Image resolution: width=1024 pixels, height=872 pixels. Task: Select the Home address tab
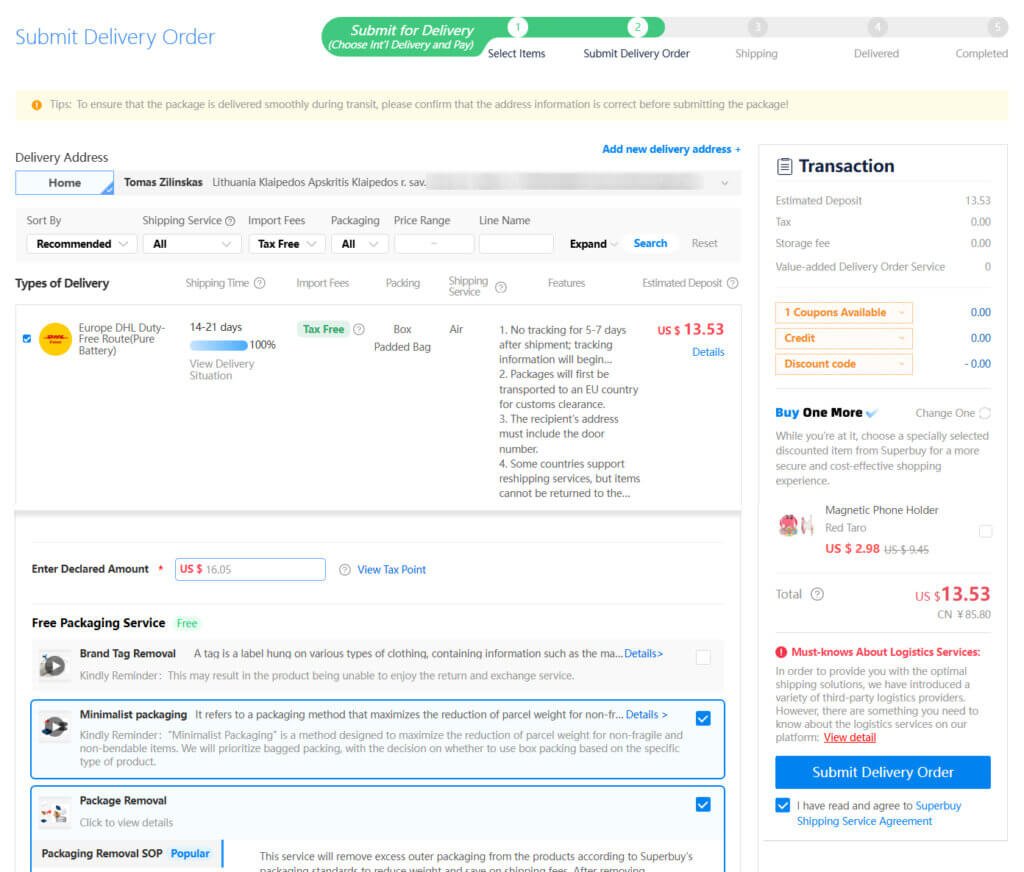[65, 183]
